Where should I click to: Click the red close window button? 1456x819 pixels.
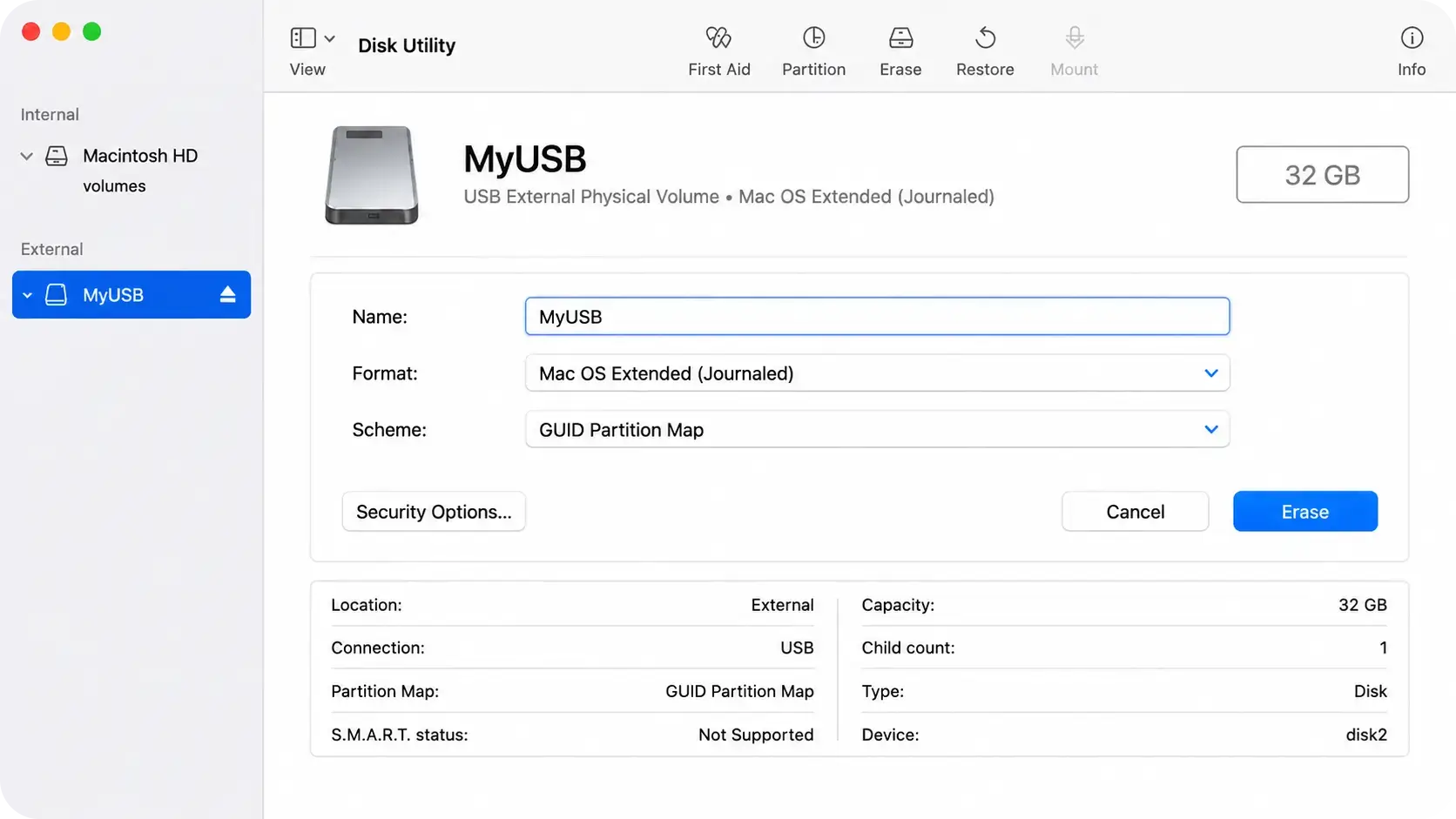[x=31, y=31]
